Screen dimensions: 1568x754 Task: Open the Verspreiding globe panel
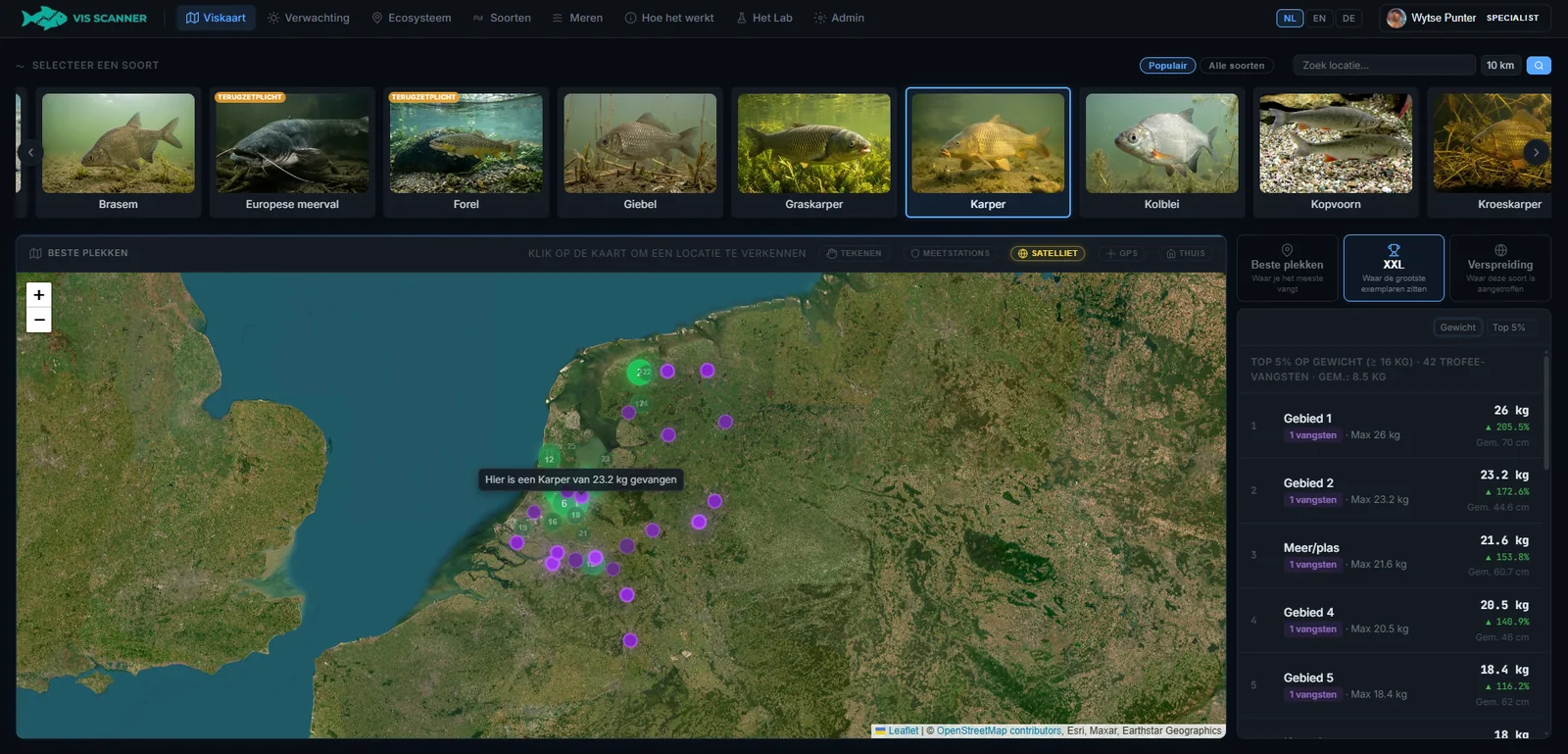point(1500,268)
